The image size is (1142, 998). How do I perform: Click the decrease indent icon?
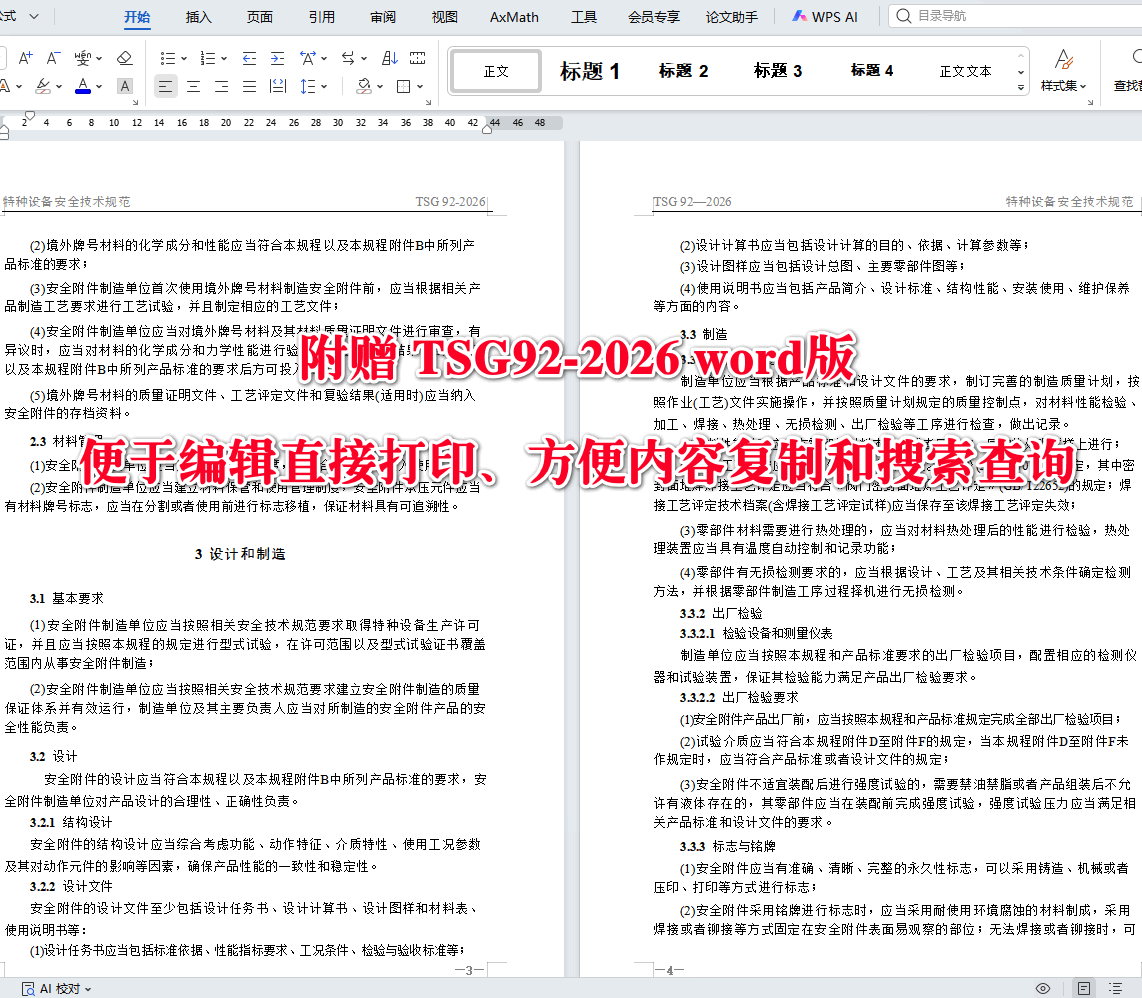pos(250,58)
